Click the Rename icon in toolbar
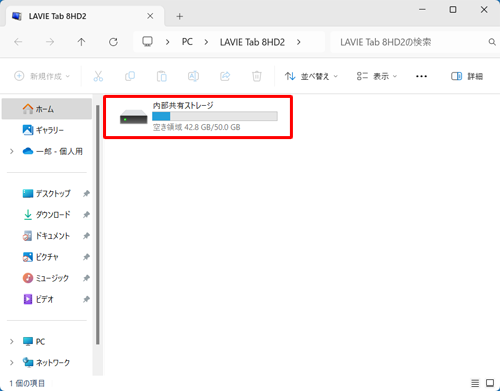 pyautogui.click(x=193, y=76)
